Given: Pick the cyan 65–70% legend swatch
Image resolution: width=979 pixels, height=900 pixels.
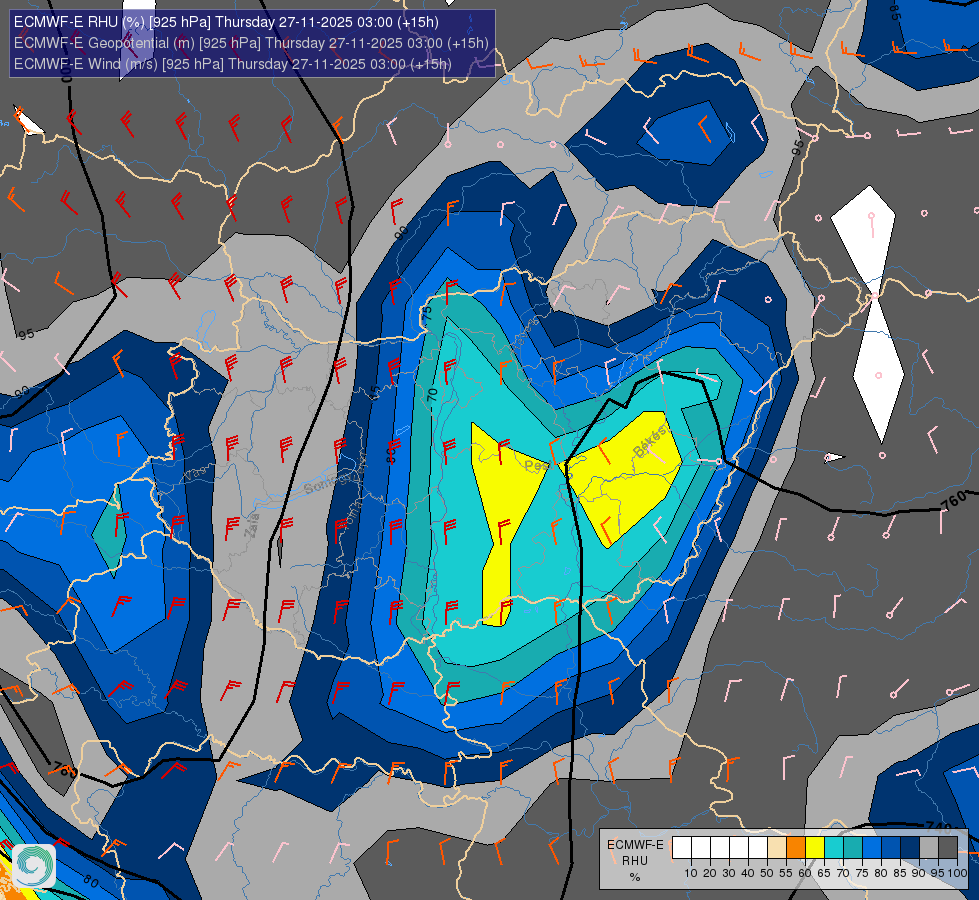Looking at the screenshot, I should click(x=834, y=848).
